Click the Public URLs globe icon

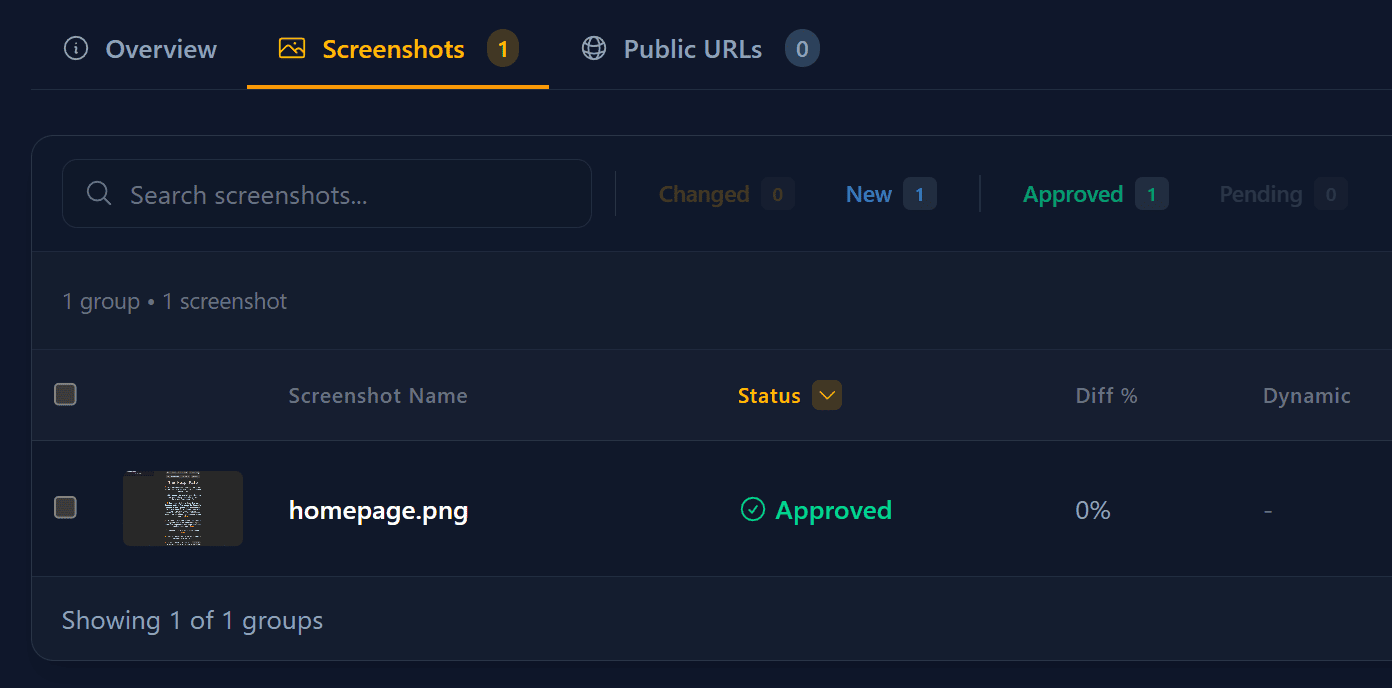pos(594,49)
